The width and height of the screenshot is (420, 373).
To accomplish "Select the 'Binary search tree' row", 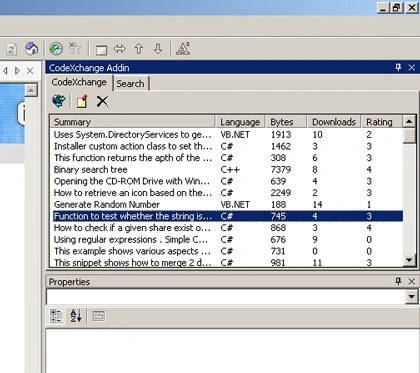I will (227, 169).
